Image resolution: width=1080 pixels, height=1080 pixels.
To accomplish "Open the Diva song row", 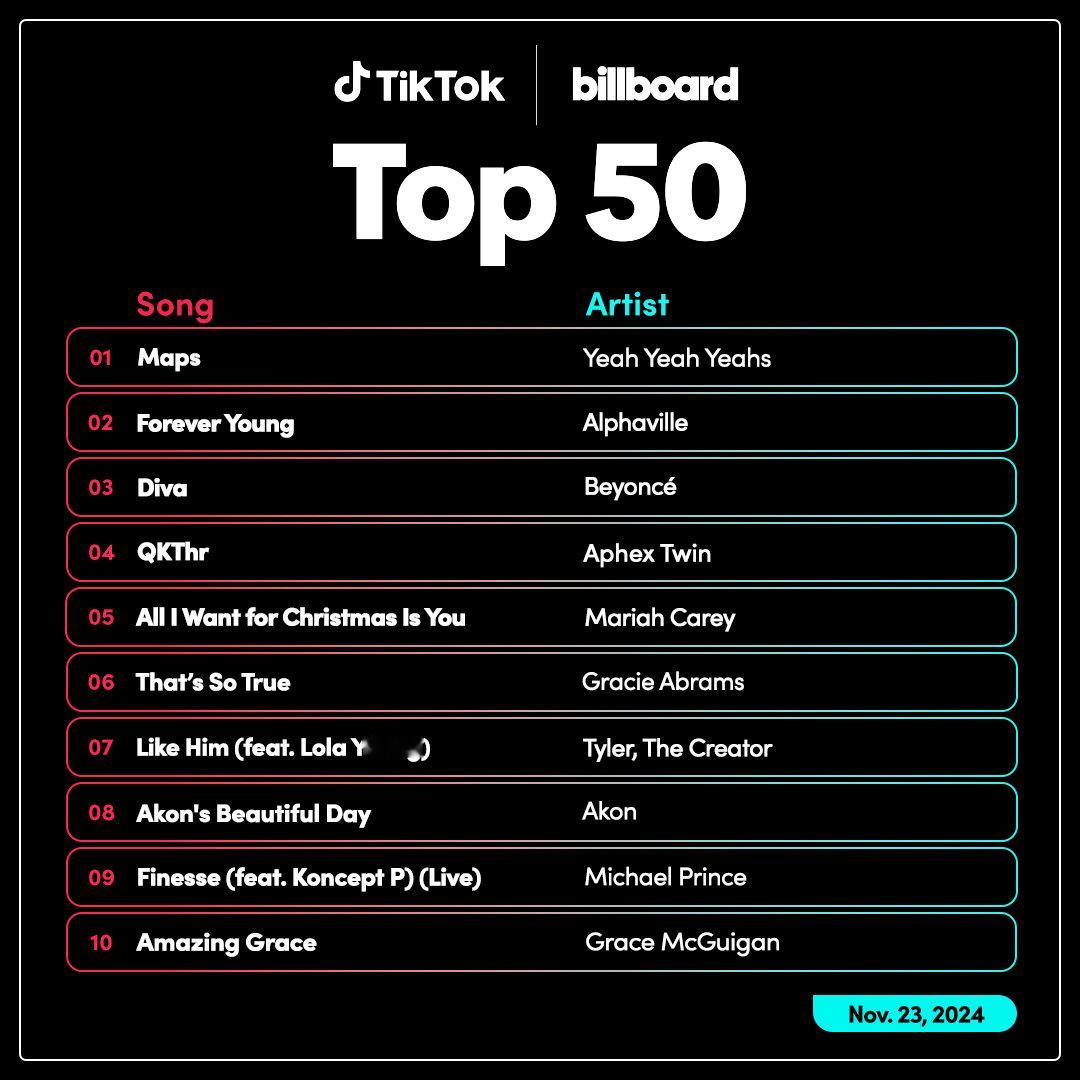I will [541, 487].
